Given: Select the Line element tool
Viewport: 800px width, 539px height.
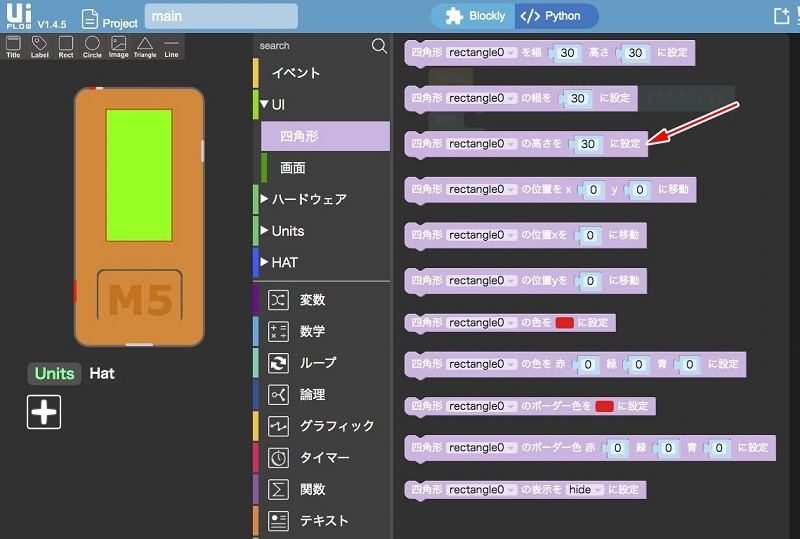Looking at the screenshot, I should [x=171, y=46].
